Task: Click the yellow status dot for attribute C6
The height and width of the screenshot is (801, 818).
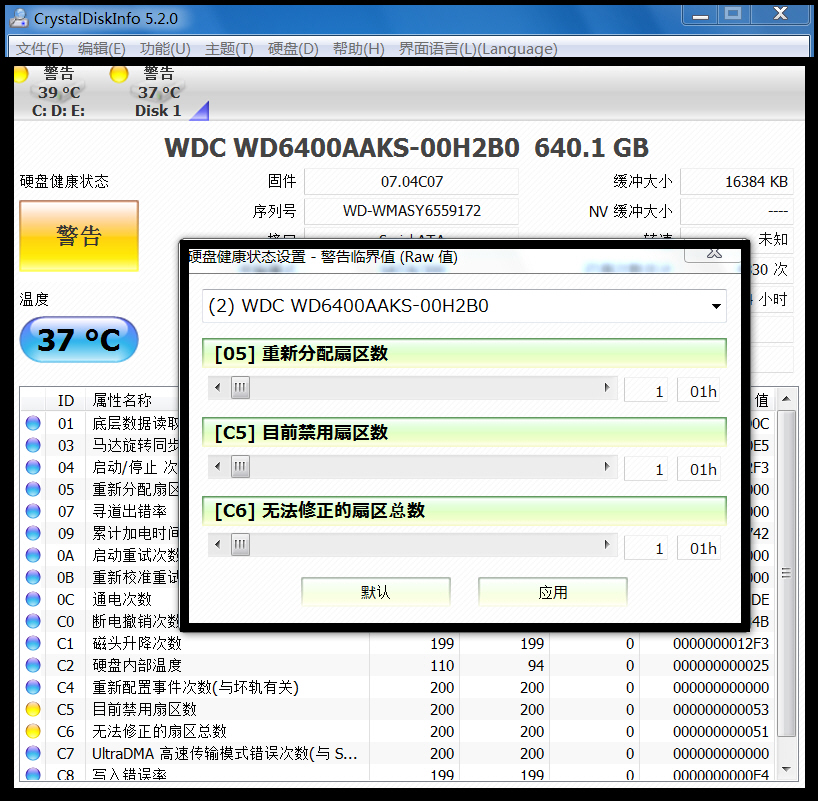Action: click(x=33, y=731)
